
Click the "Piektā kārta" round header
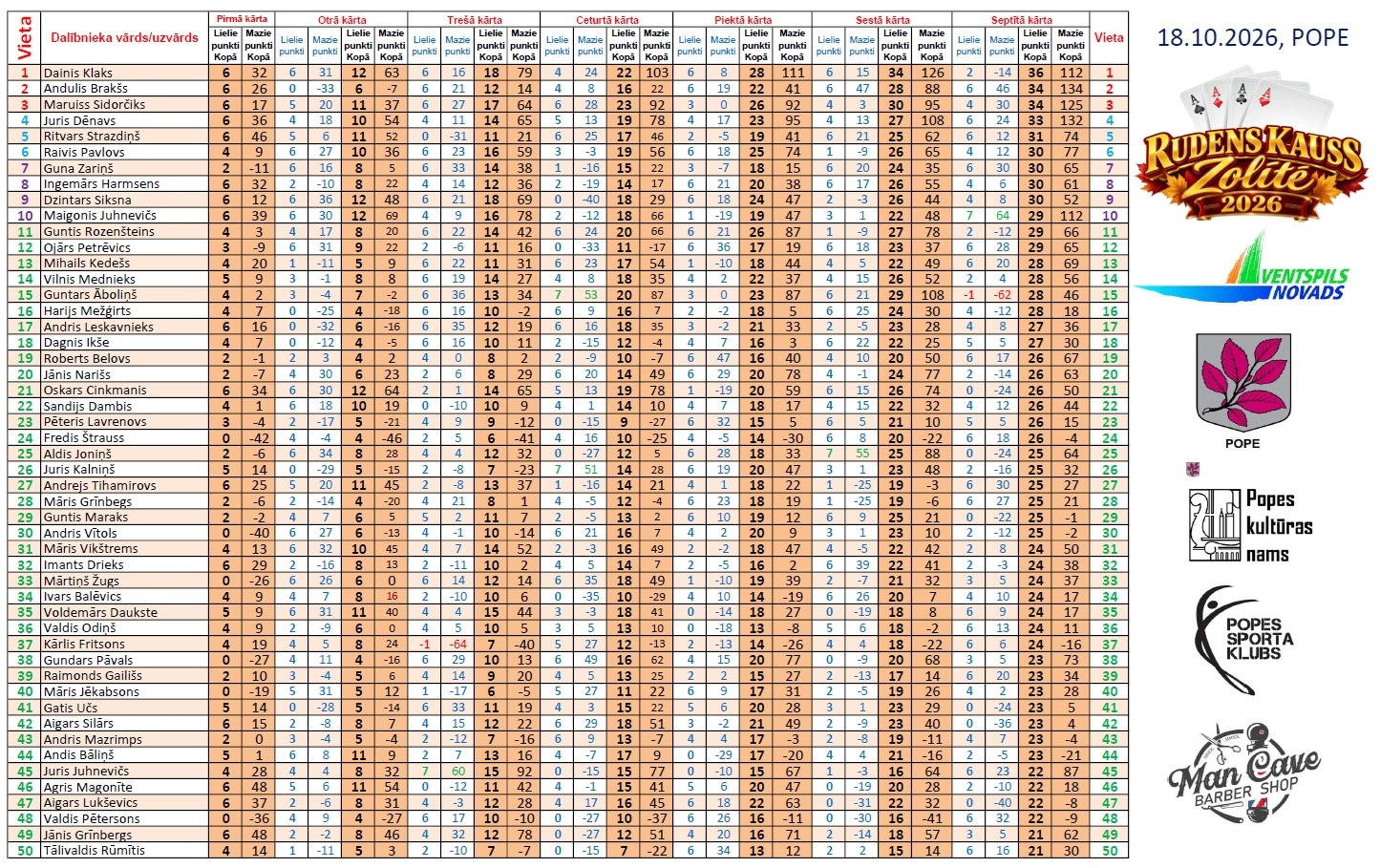(742, 19)
